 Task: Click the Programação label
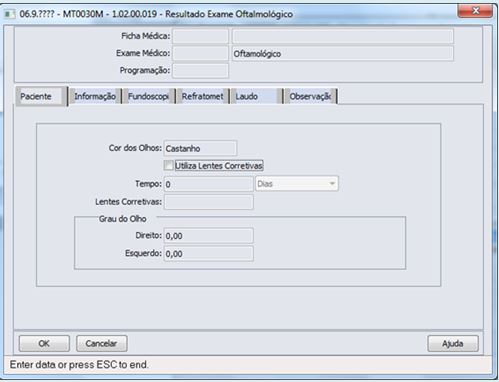[x=145, y=70]
